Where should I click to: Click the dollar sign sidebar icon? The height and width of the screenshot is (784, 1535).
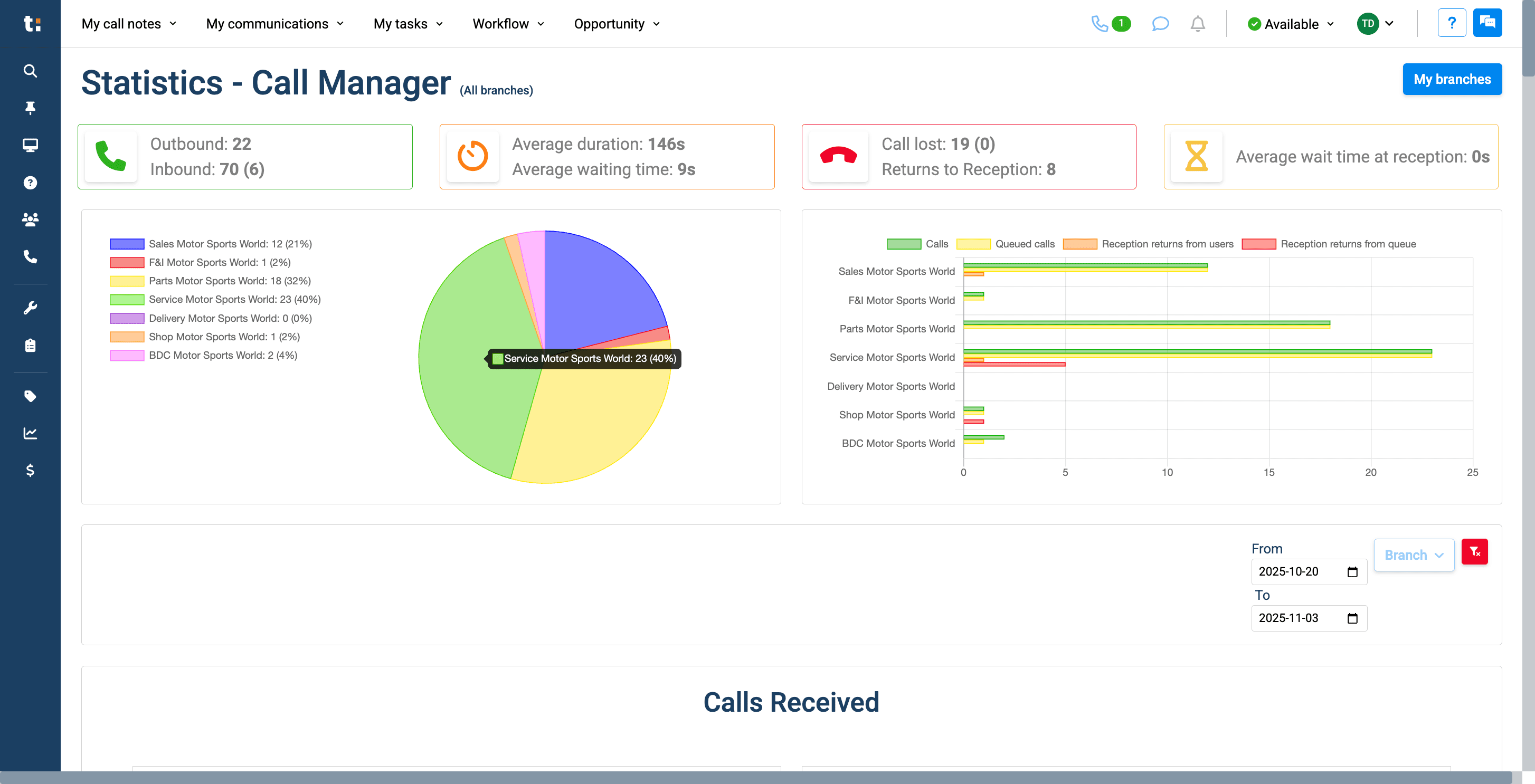31,470
